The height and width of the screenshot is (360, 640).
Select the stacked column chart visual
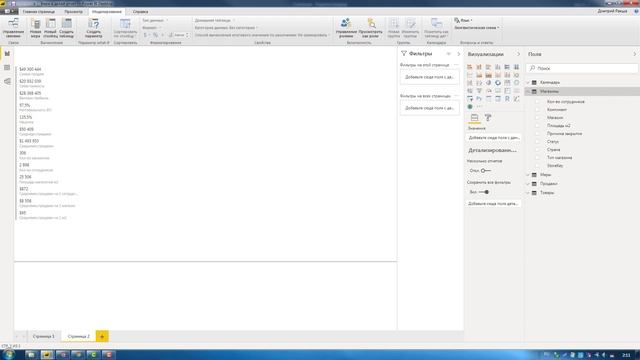pos(479,67)
